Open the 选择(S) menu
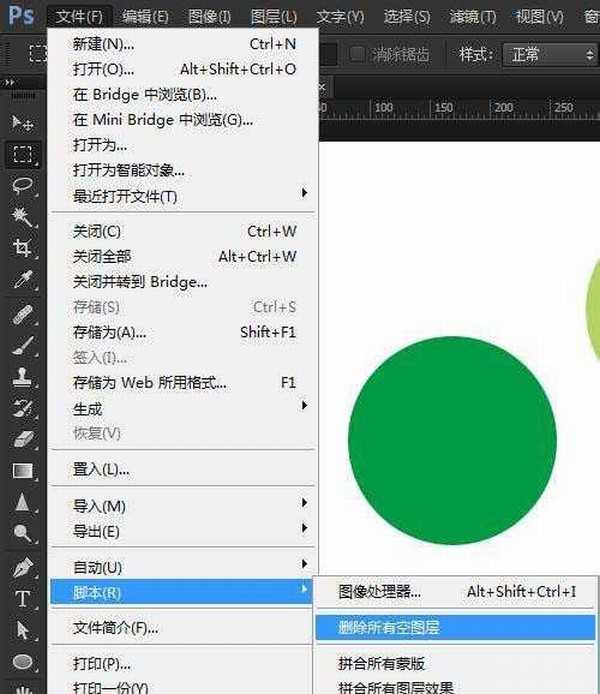The height and width of the screenshot is (694, 600). [x=407, y=17]
